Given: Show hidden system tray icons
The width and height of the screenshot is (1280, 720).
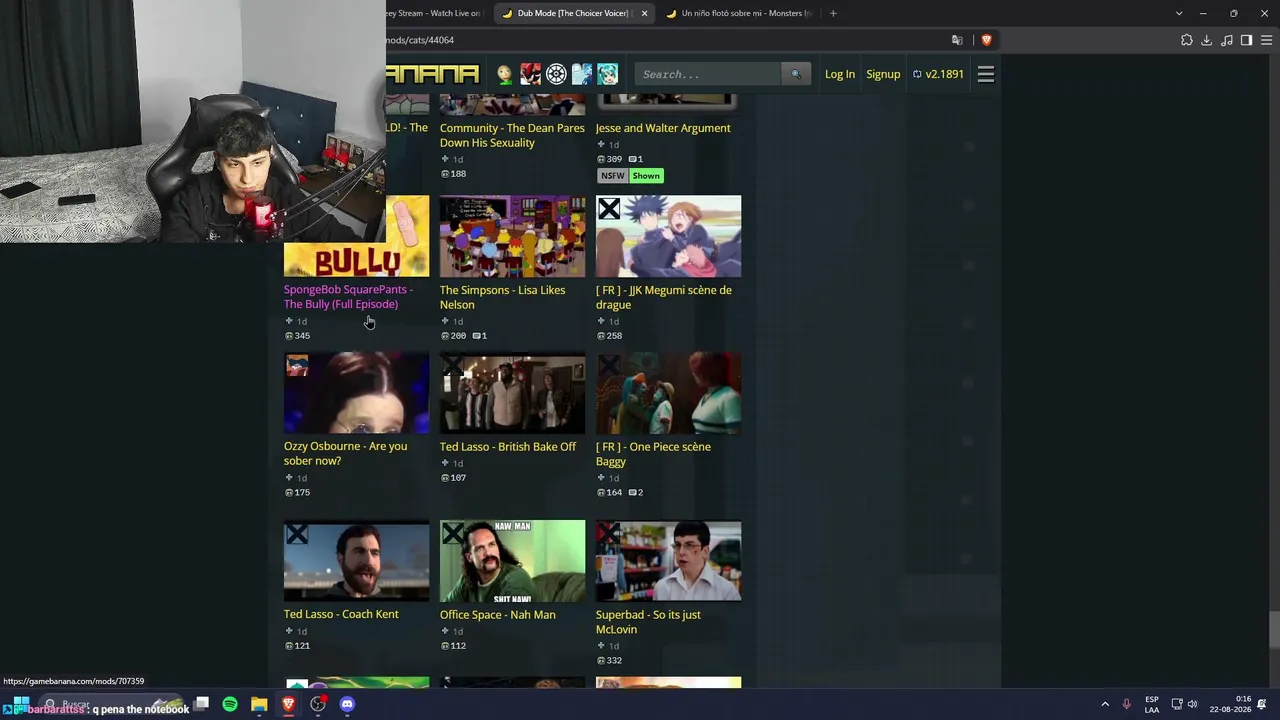Looking at the screenshot, I should [x=1105, y=704].
